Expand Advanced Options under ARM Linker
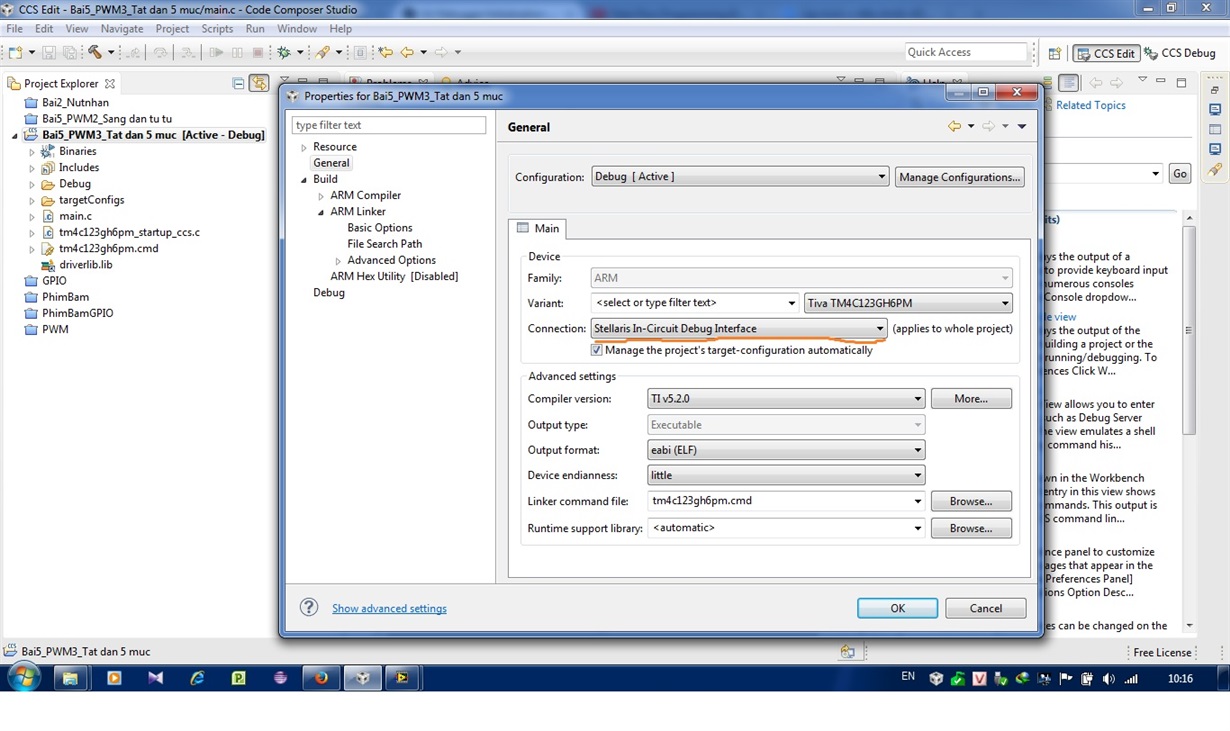The width and height of the screenshot is (1230, 731). tap(338, 261)
